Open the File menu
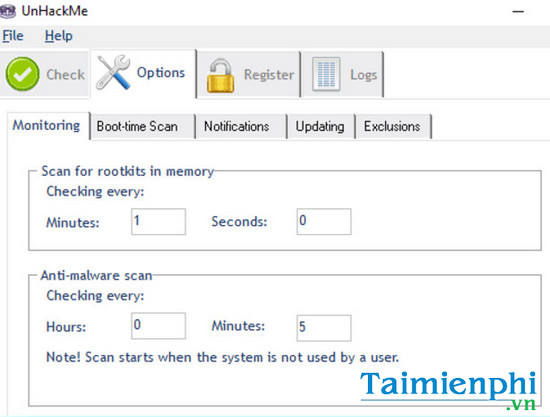The height and width of the screenshot is (417, 550). pos(13,36)
